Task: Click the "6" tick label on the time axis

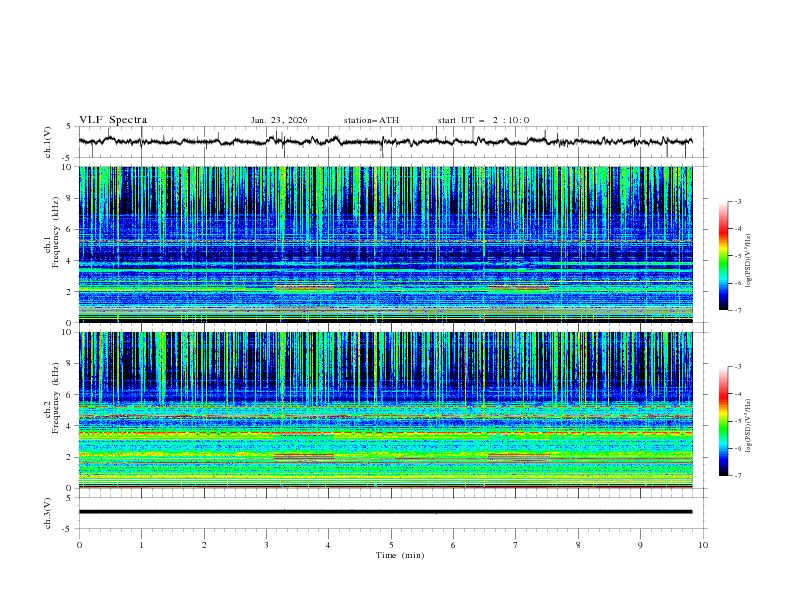Action: click(x=453, y=545)
